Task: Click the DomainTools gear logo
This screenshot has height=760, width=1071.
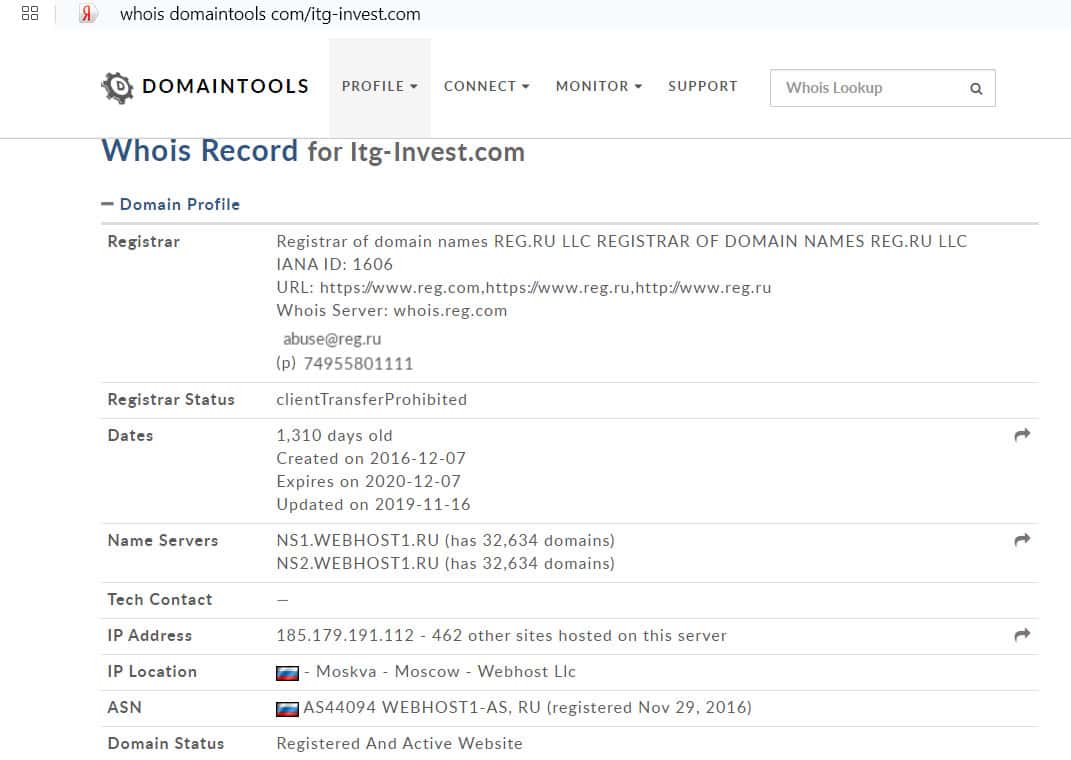Action: pos(117,87)
